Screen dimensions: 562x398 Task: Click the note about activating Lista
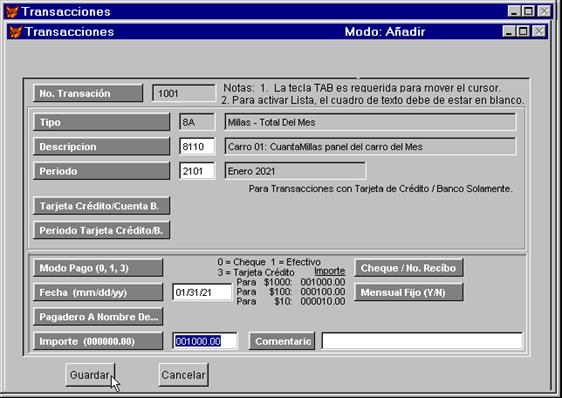pyautogui.click(x=373, y=100)
